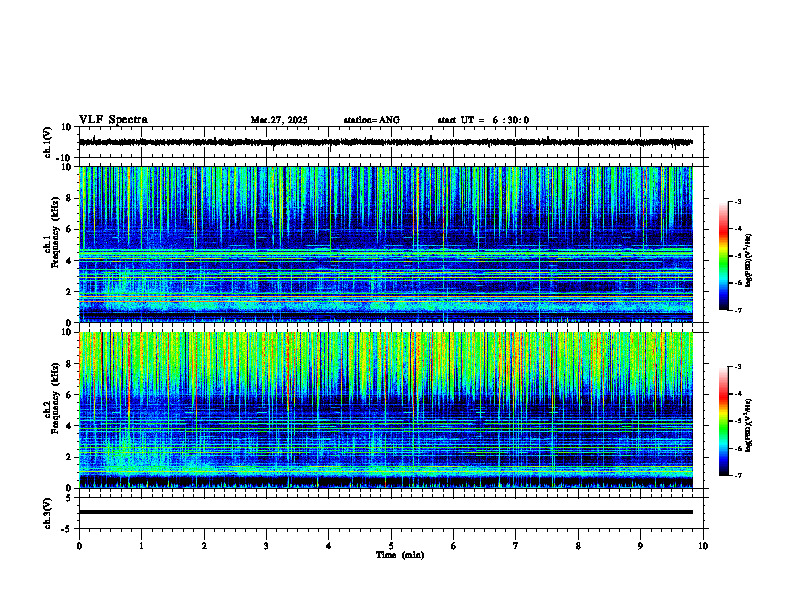The height and width of the screenshot is (612, 792).
Task: Click the time axis tick label "6"
Action: [454, 546]
